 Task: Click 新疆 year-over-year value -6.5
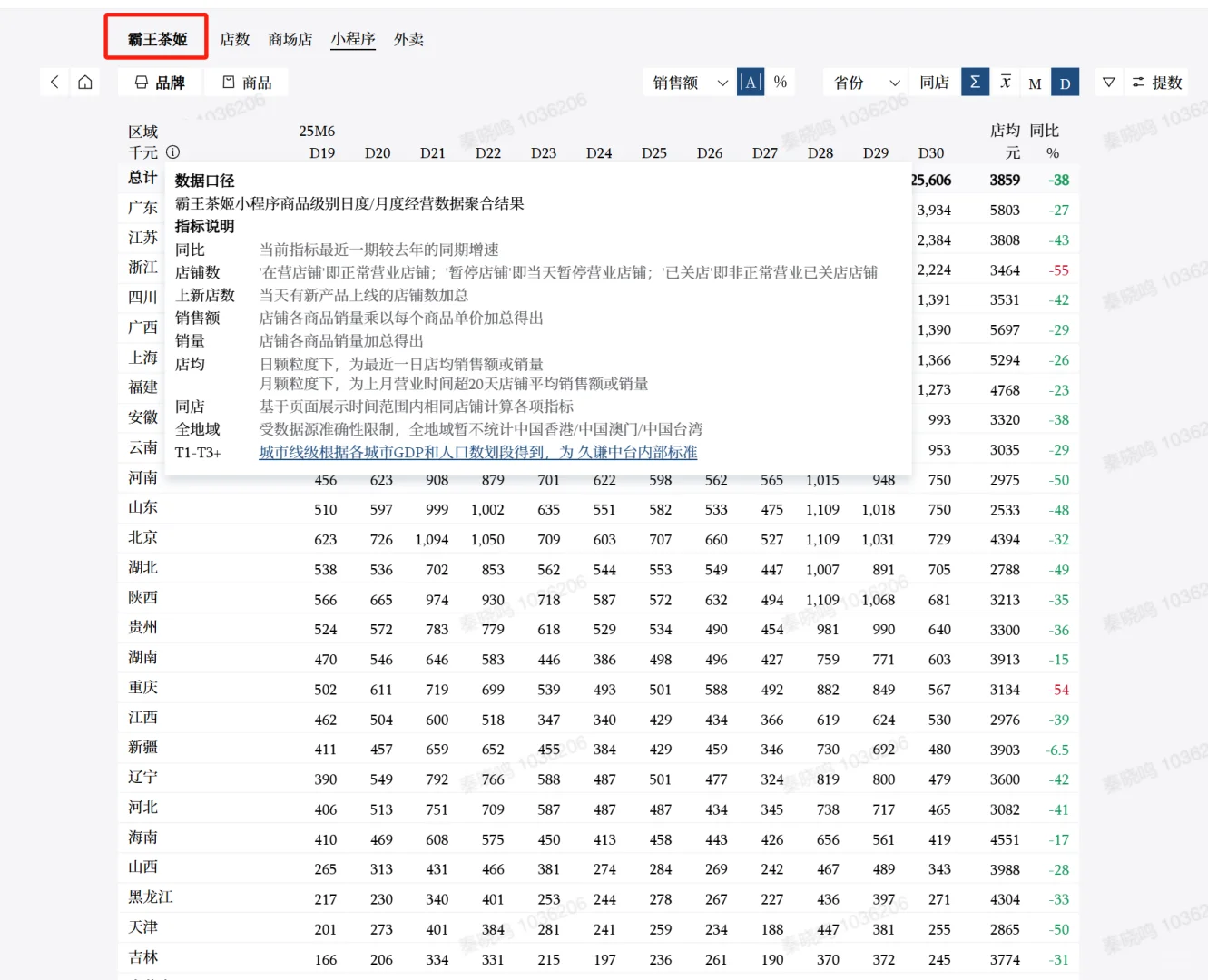[x=1057, y=750]
